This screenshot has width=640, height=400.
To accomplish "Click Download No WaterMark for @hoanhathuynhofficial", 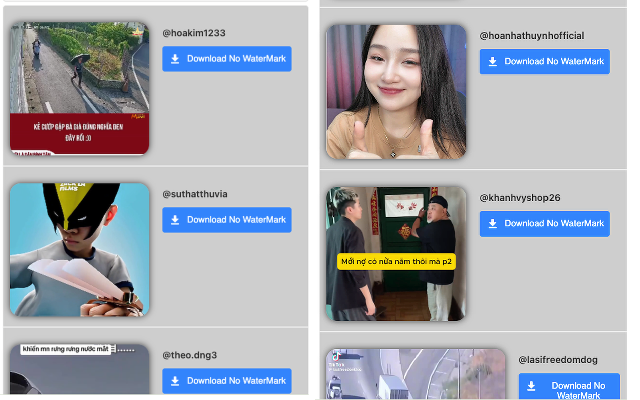I will [x=544, y=62].
